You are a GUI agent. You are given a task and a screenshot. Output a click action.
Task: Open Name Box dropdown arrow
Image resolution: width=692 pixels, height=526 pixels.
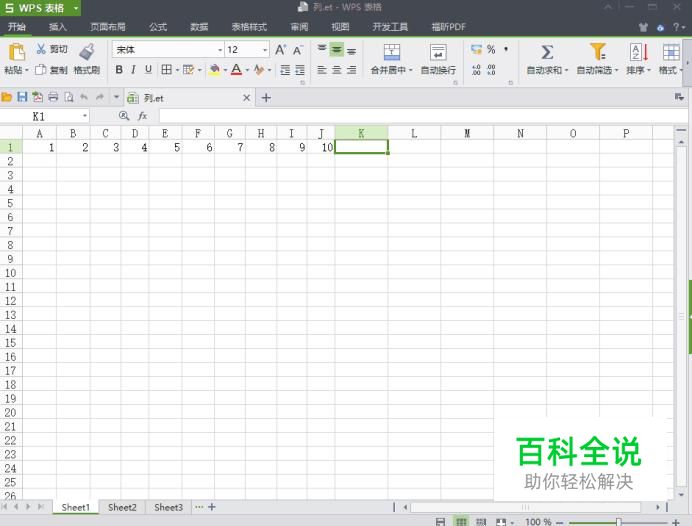tap(84, 116)
